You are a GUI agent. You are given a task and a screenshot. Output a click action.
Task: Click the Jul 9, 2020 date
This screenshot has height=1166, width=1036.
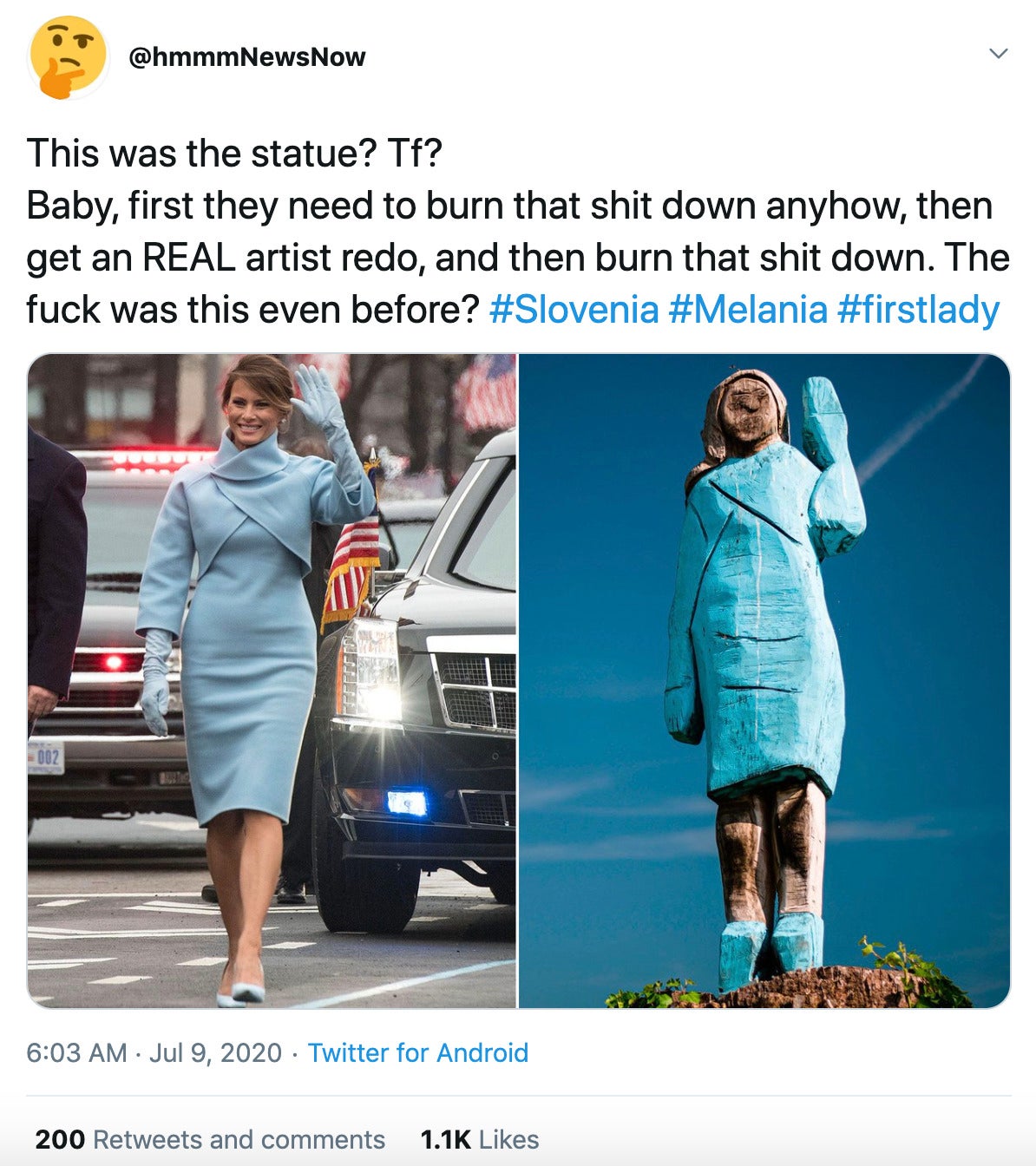pos(215,1052)
